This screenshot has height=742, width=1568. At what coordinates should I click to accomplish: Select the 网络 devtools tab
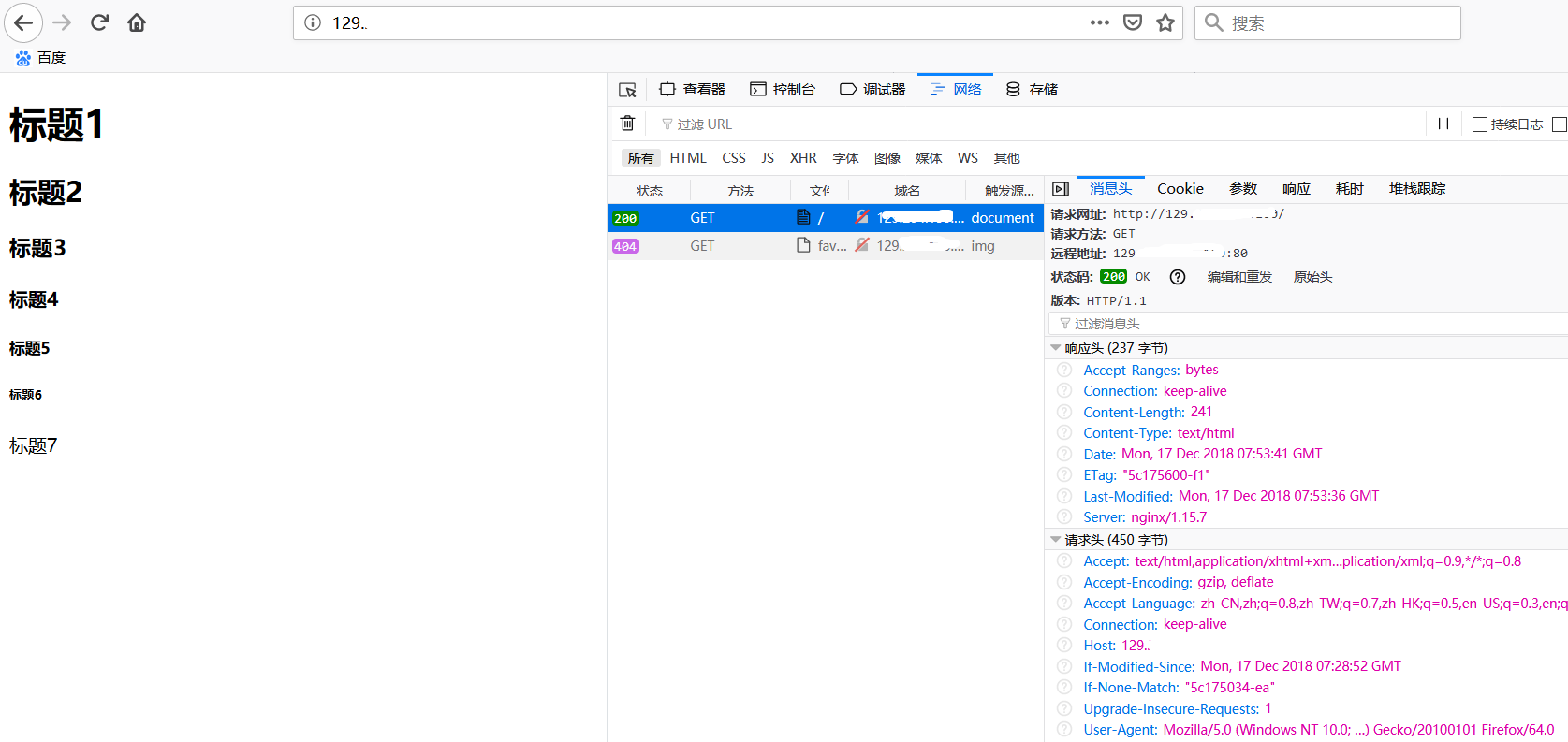(x=956, y=90)
